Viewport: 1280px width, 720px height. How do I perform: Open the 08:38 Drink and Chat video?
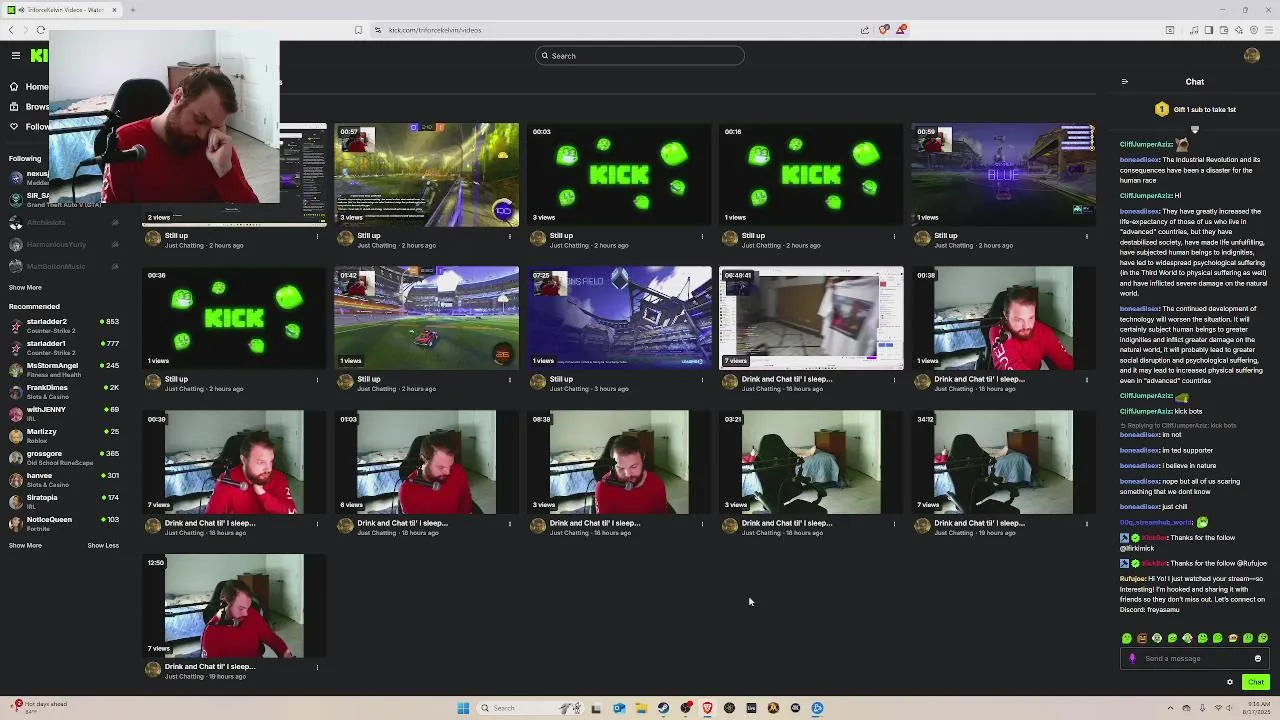click(619, 462)
